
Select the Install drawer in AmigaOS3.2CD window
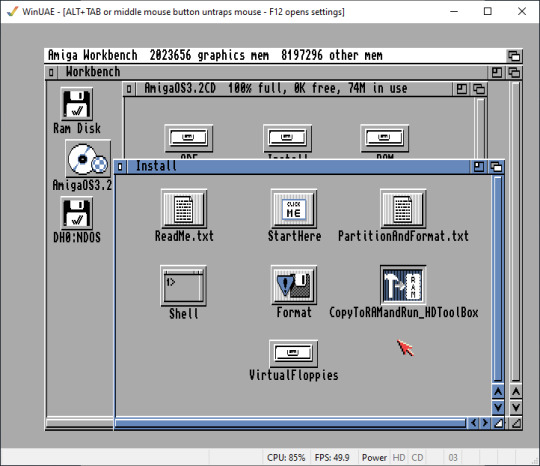point(288,138)
